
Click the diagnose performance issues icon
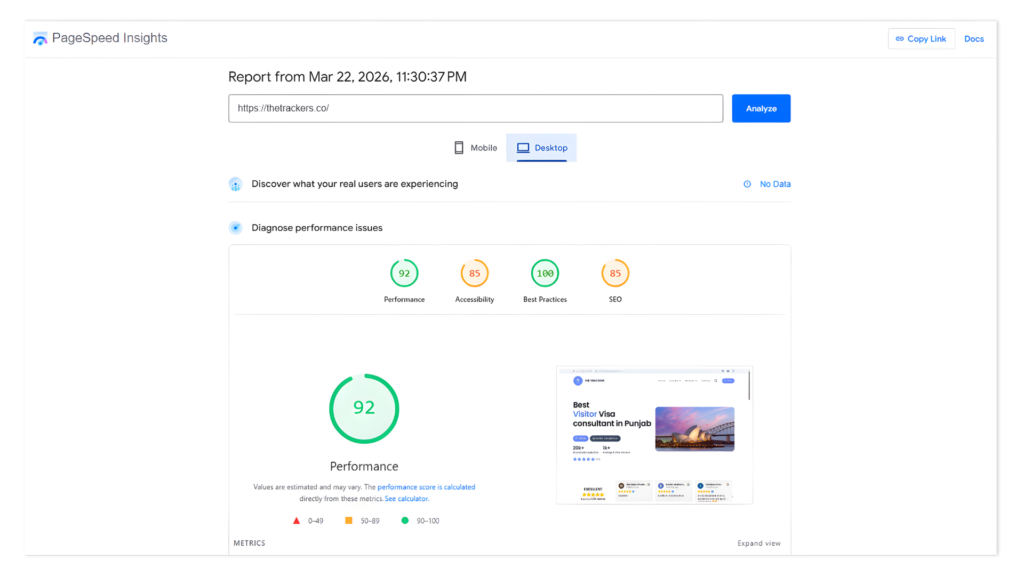click(235, 228)
